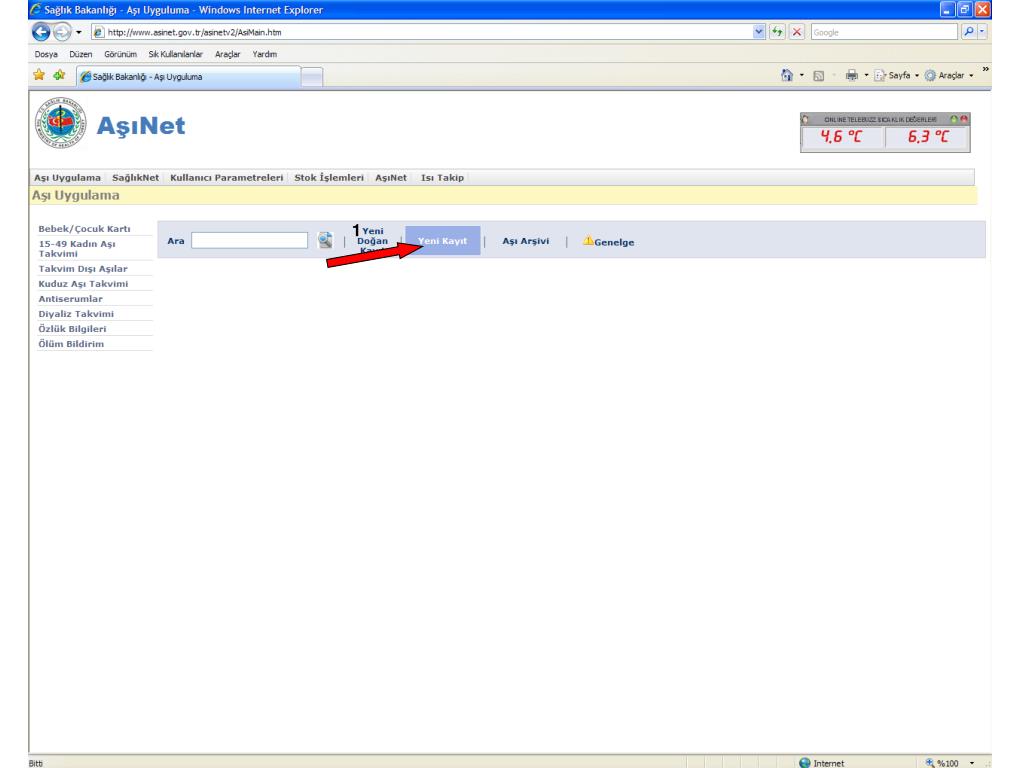Open Bebek/Çocuk Kartı in sidebar
1024x768 pixels.
coord(84,229)
